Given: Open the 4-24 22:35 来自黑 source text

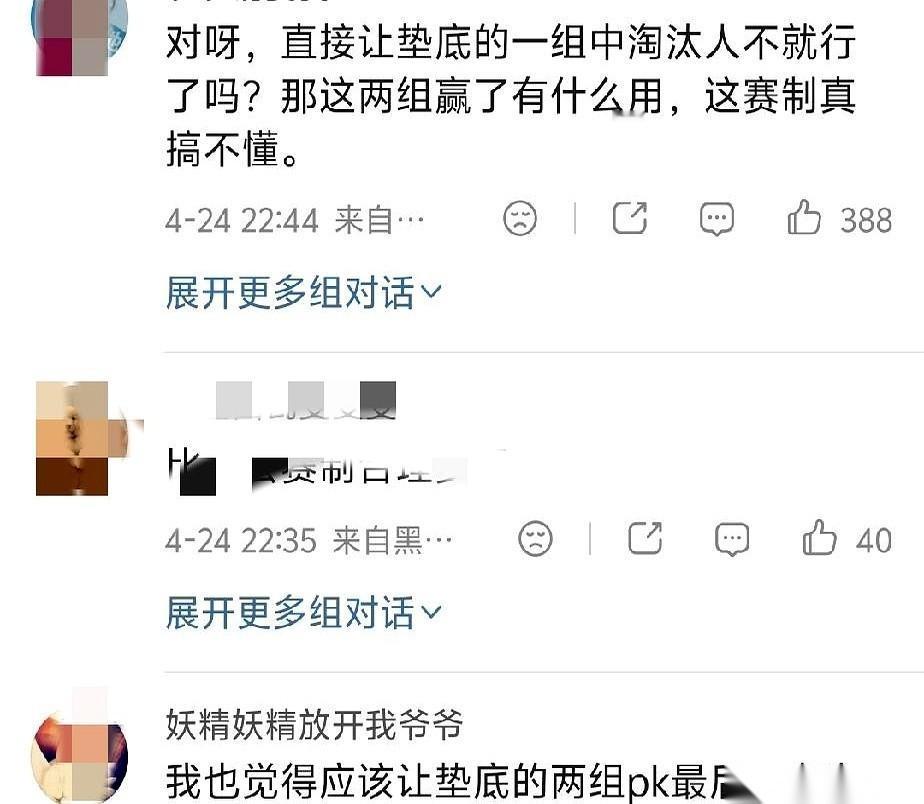Looking at the screenshot, I should tap(309, 541).
